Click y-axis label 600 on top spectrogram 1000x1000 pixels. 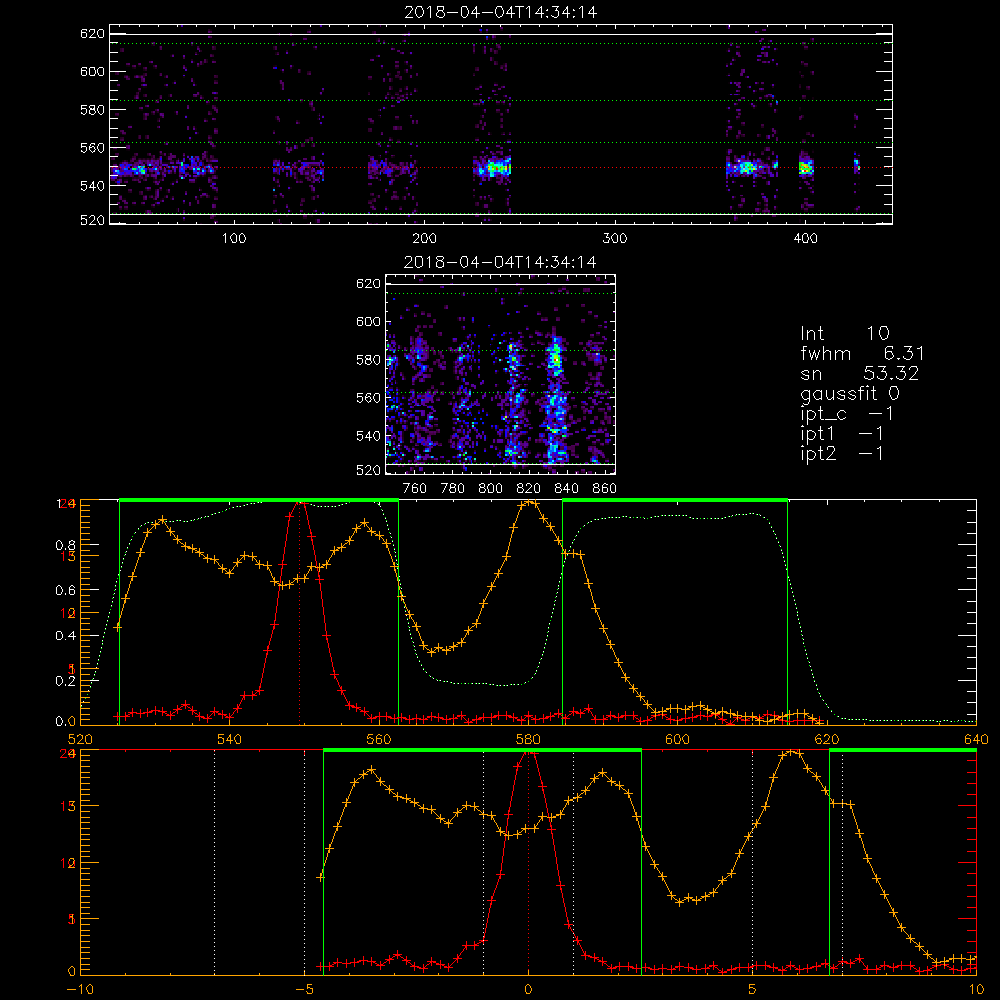pyautogui.click(x=92, y=71)
